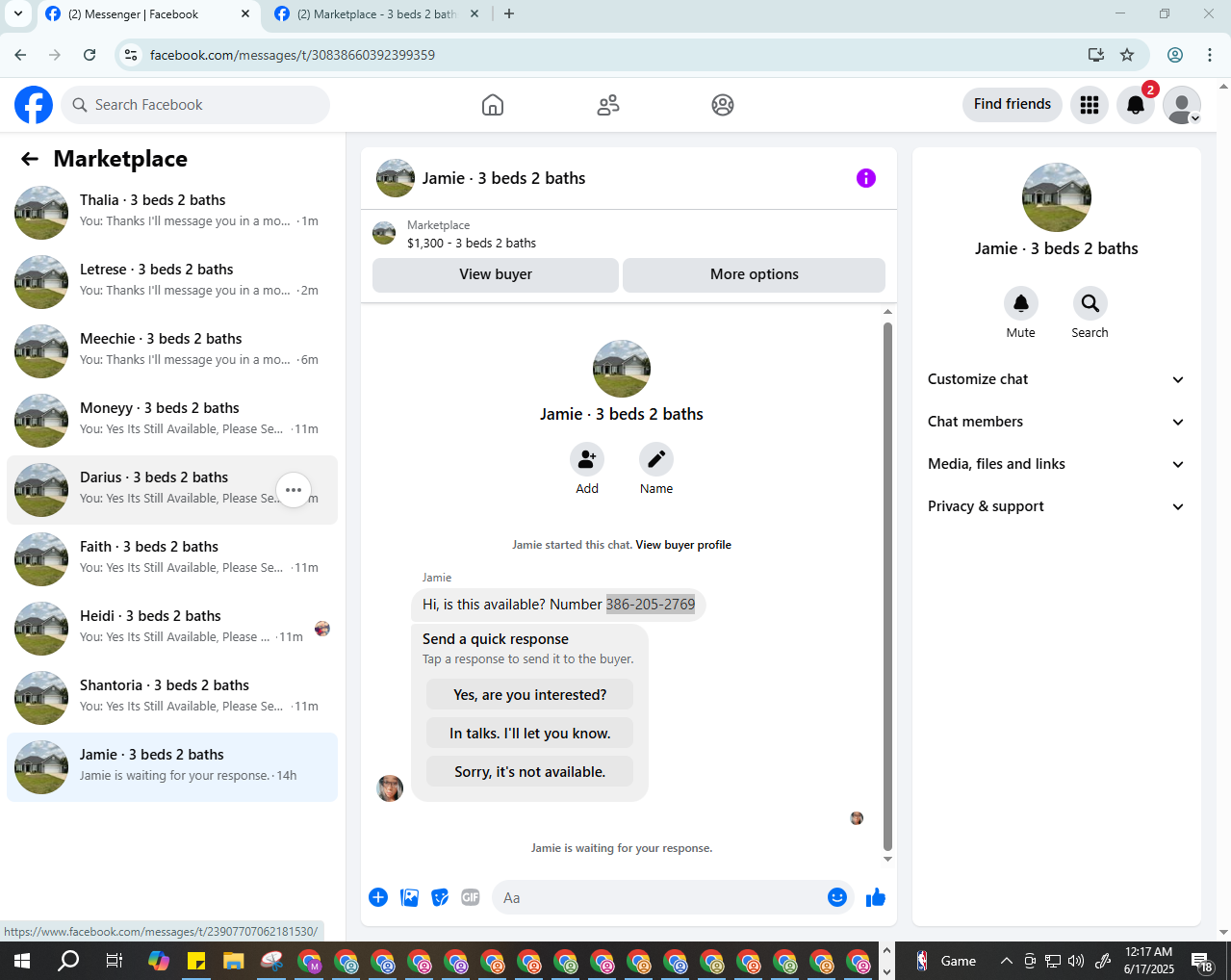The width and height of the screenshot is (1231, 980).
Task: Click the browser reload icon
Action: tap(90, 55)
